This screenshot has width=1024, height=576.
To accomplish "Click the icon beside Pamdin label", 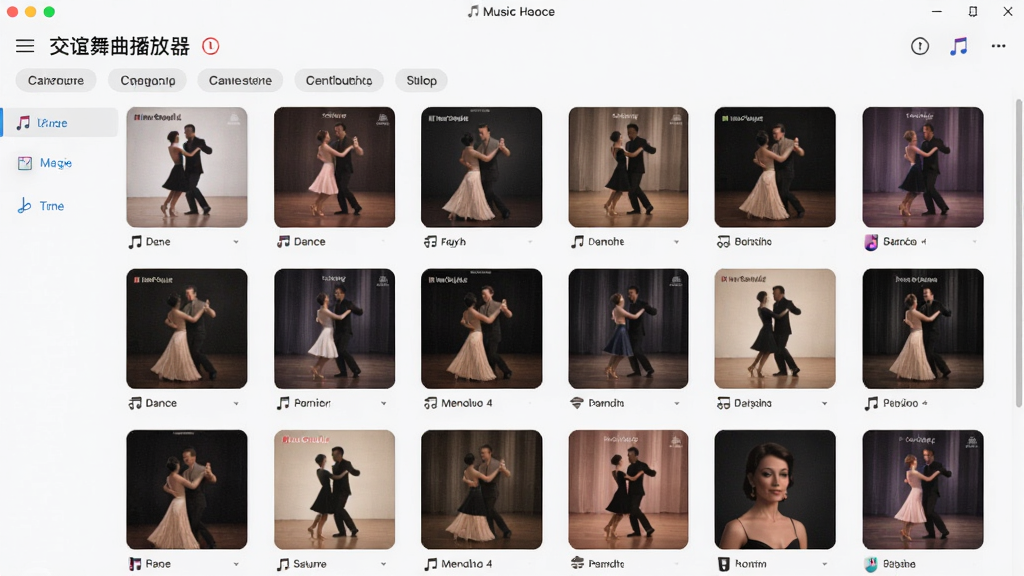I will [x=577, y=404].
